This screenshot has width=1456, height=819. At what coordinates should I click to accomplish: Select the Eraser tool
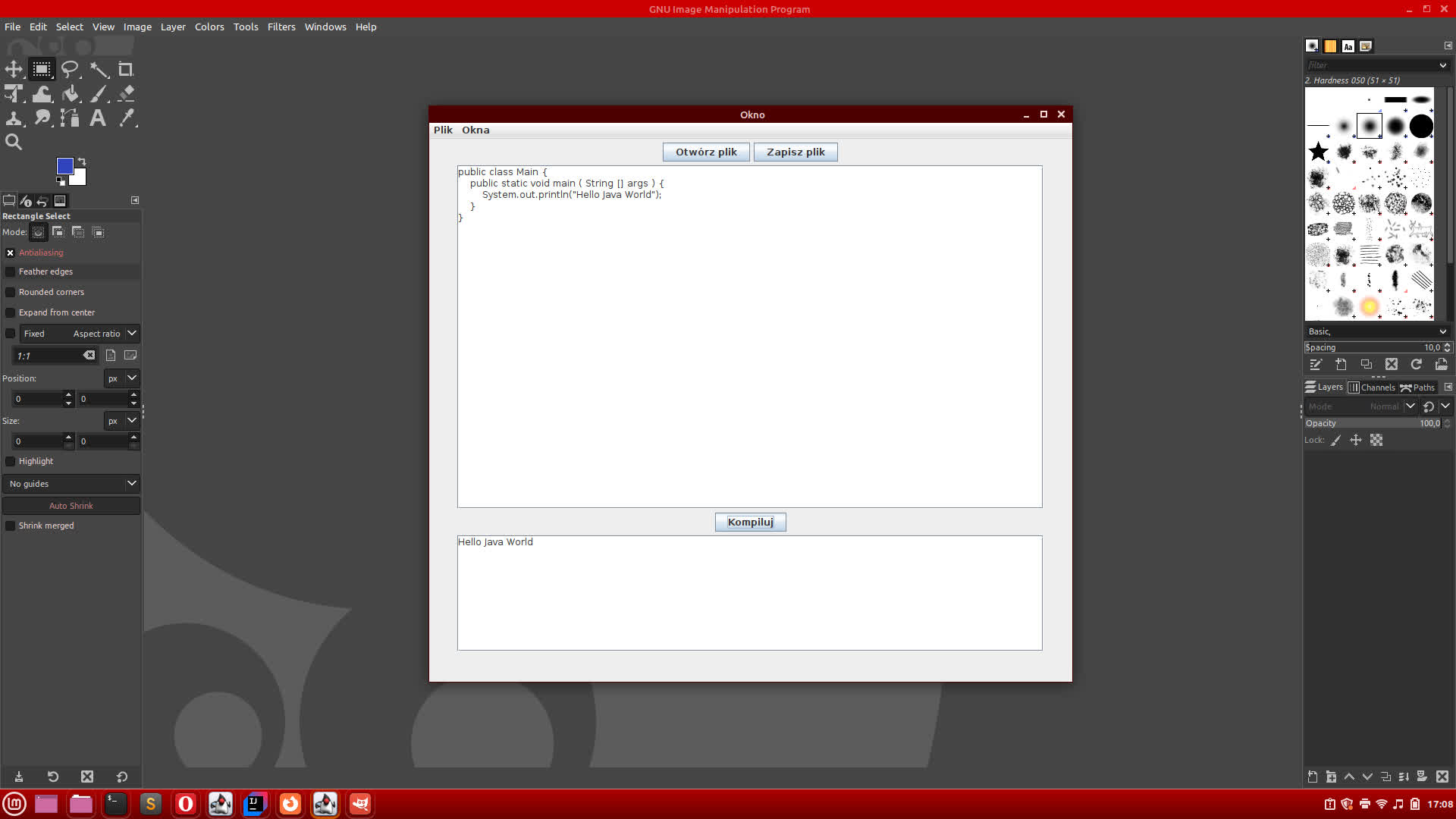coord(126,94)
